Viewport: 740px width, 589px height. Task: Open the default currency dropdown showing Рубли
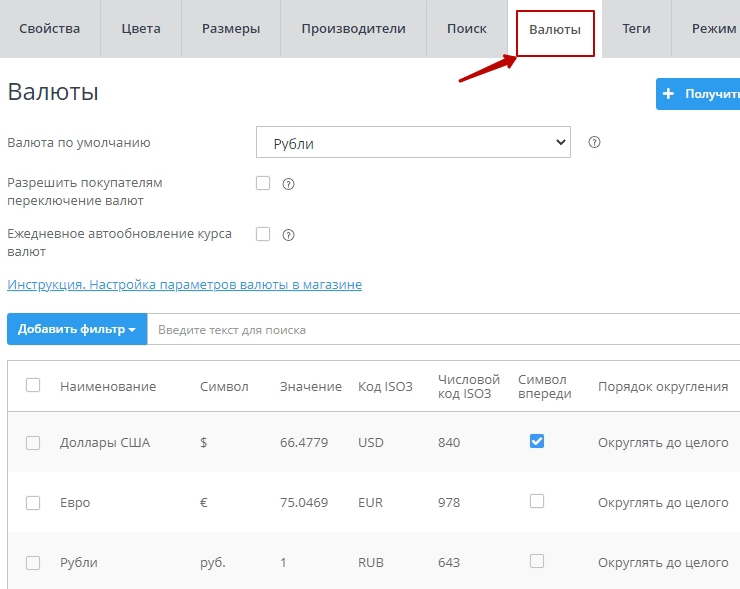(413, 143)
